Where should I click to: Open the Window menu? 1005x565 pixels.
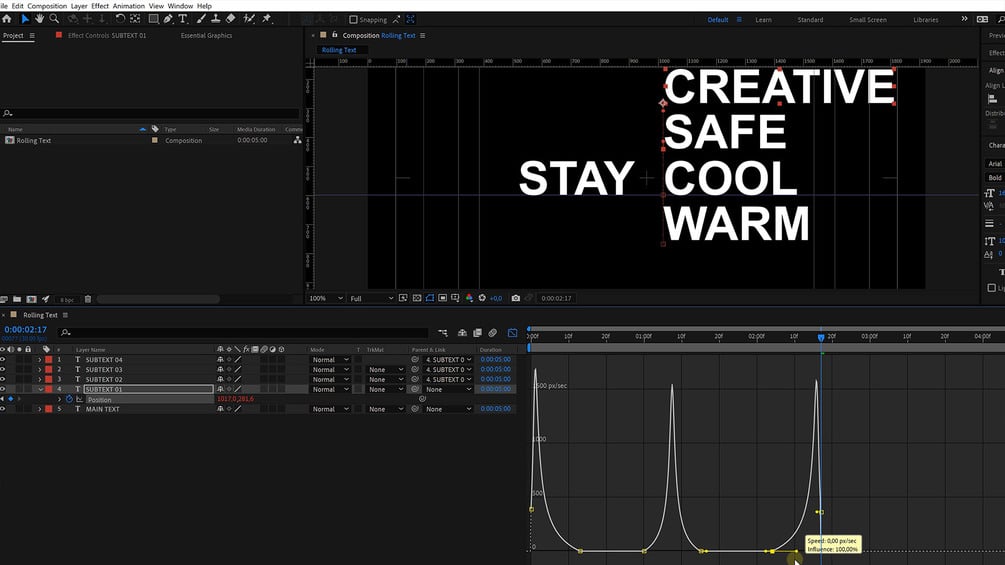click(180, 6)
